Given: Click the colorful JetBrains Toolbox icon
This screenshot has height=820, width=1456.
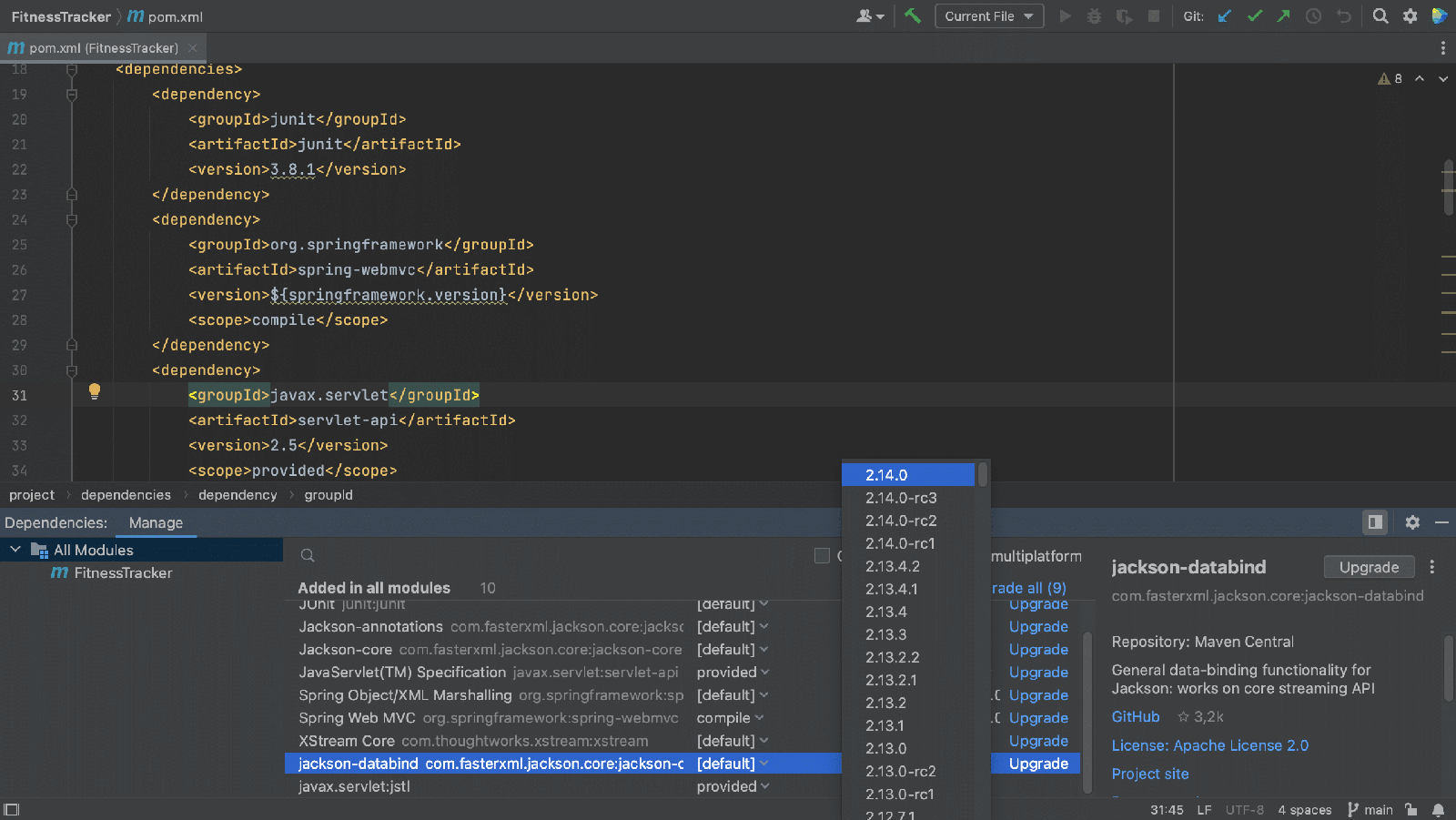Looking at the screenshot, I should click(1440, 16).
